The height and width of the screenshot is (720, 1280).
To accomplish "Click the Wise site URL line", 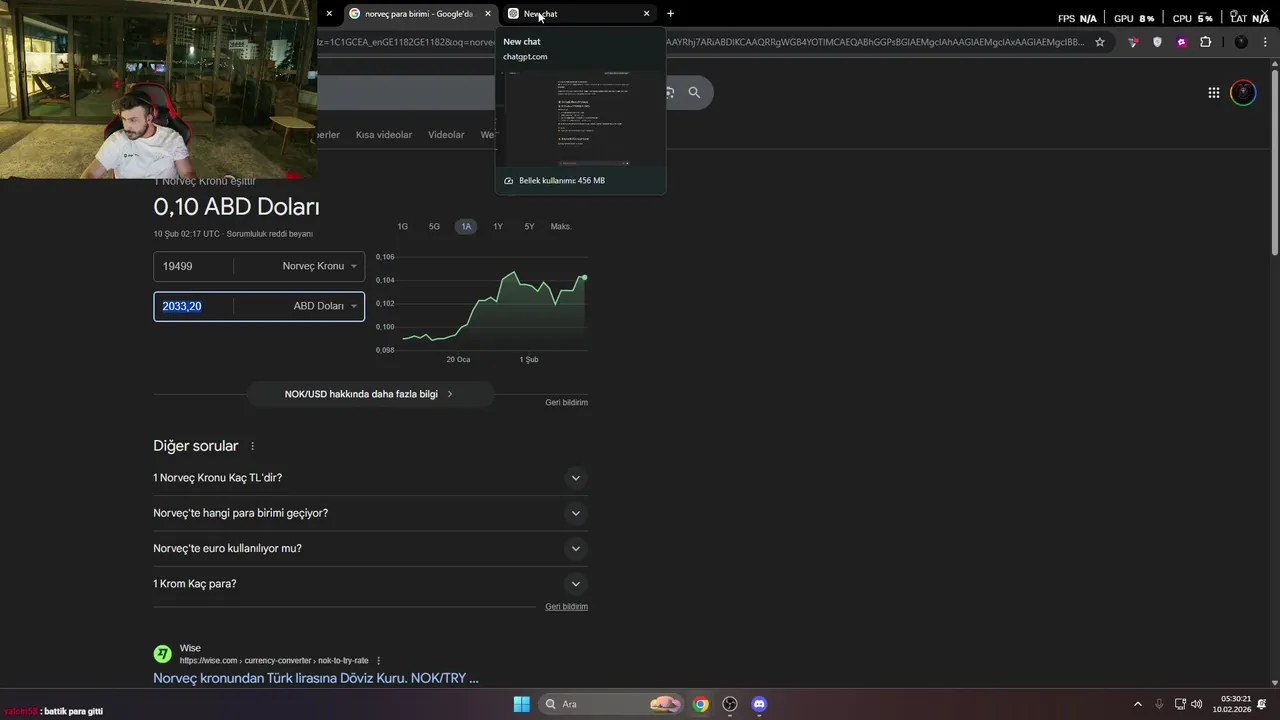I will point(274,661).
